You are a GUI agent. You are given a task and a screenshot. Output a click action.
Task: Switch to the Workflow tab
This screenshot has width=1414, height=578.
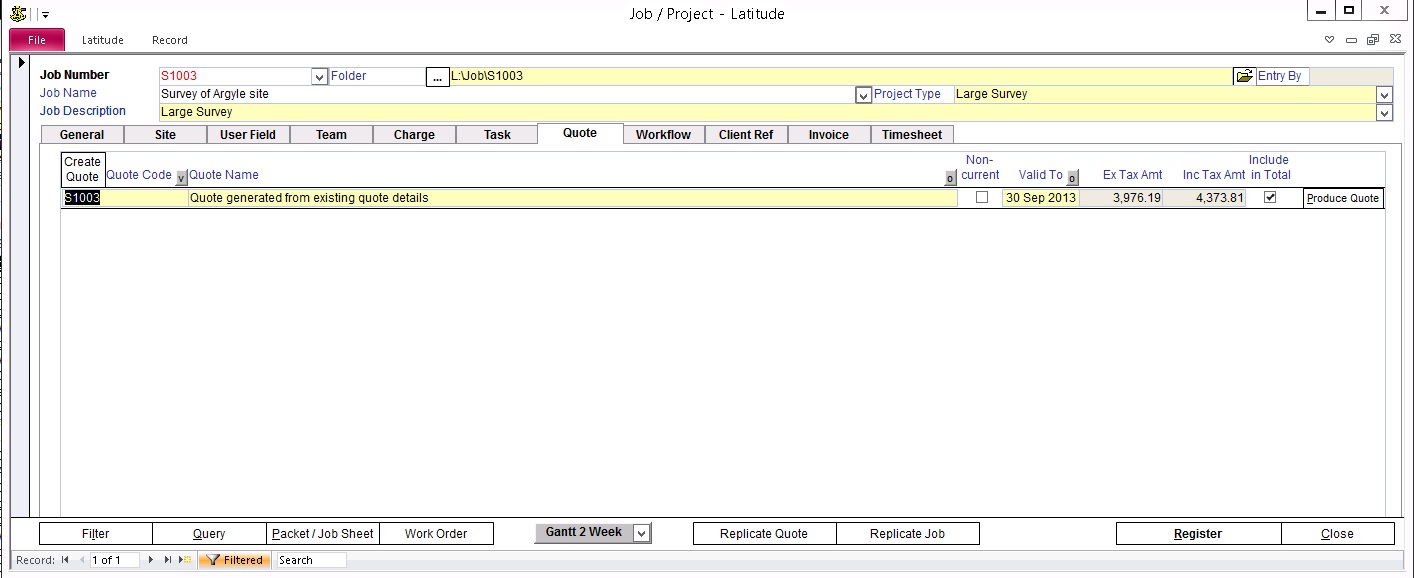[663, 135]
